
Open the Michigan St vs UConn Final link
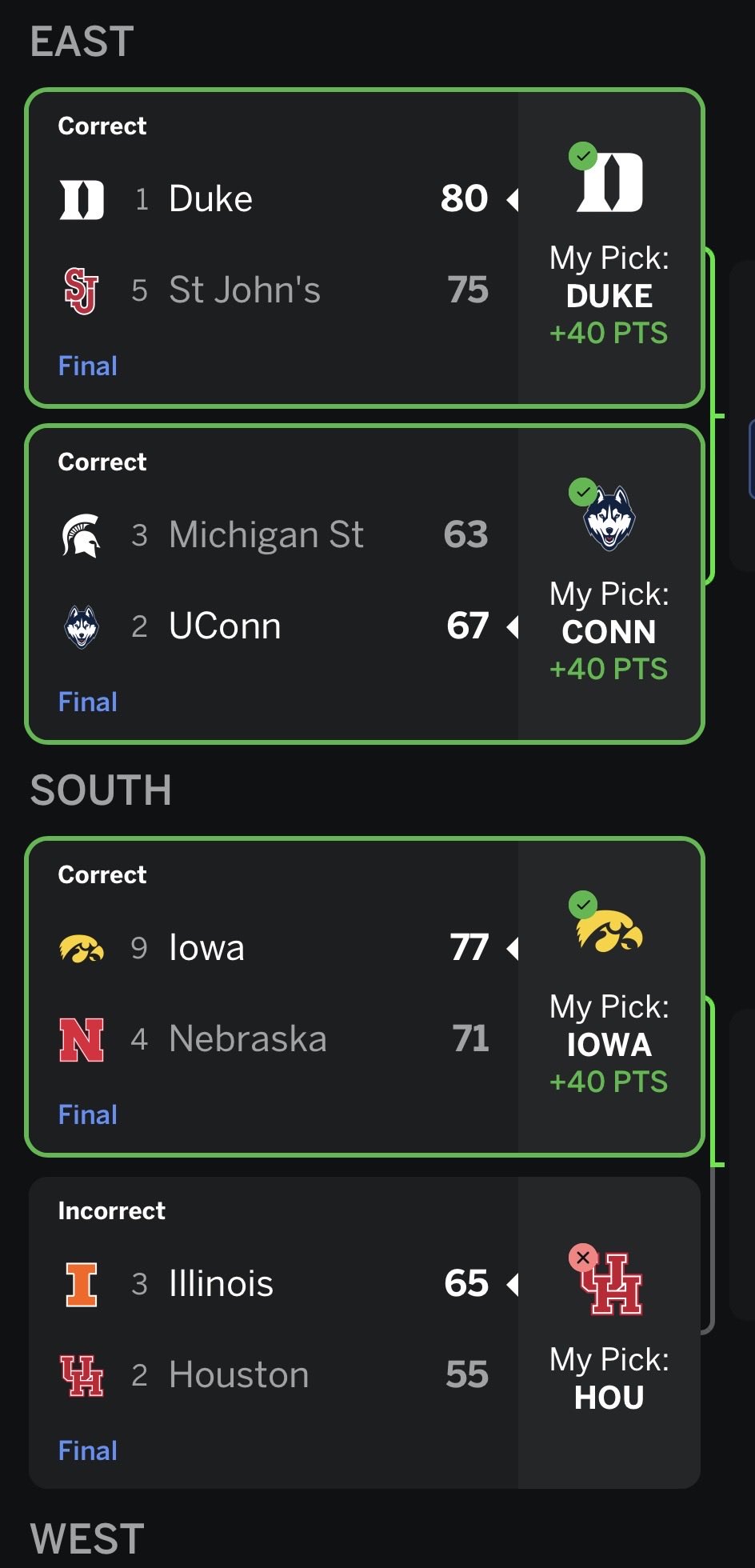click(88, 702)
